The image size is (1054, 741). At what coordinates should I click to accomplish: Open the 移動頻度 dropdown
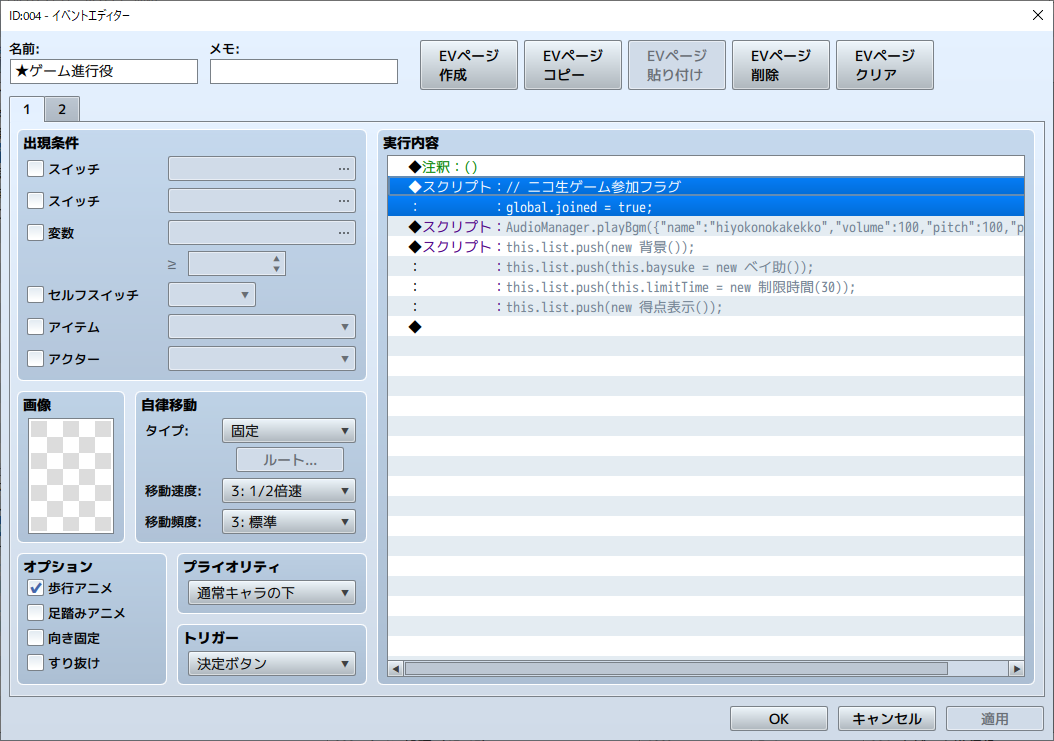click(288, 522)
